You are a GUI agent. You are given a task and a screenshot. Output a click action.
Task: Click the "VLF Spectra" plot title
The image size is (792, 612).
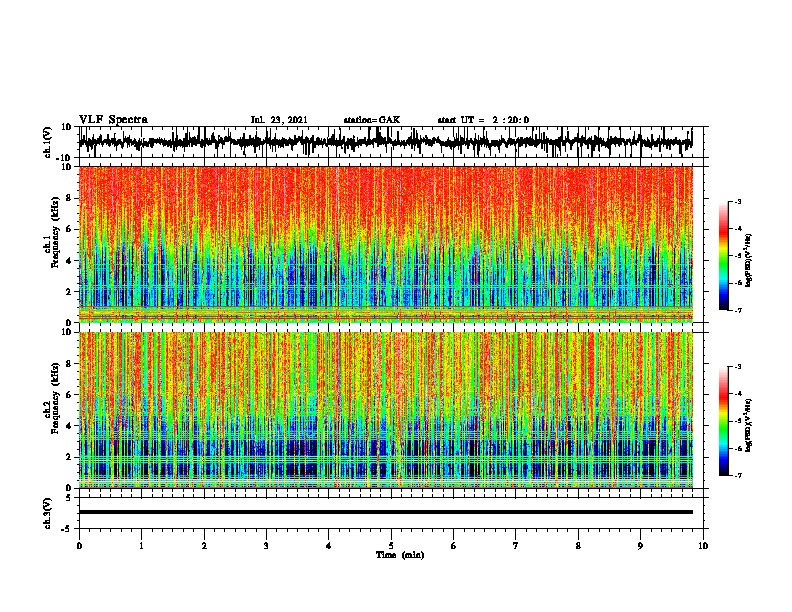113,120
